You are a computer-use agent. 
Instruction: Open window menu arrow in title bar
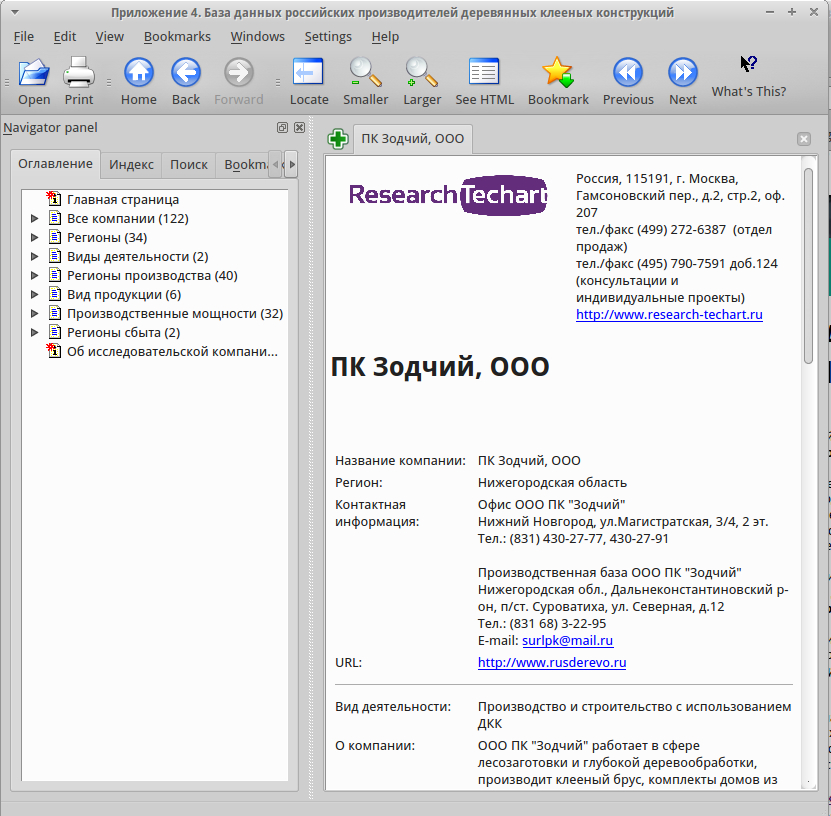(15, 12)
